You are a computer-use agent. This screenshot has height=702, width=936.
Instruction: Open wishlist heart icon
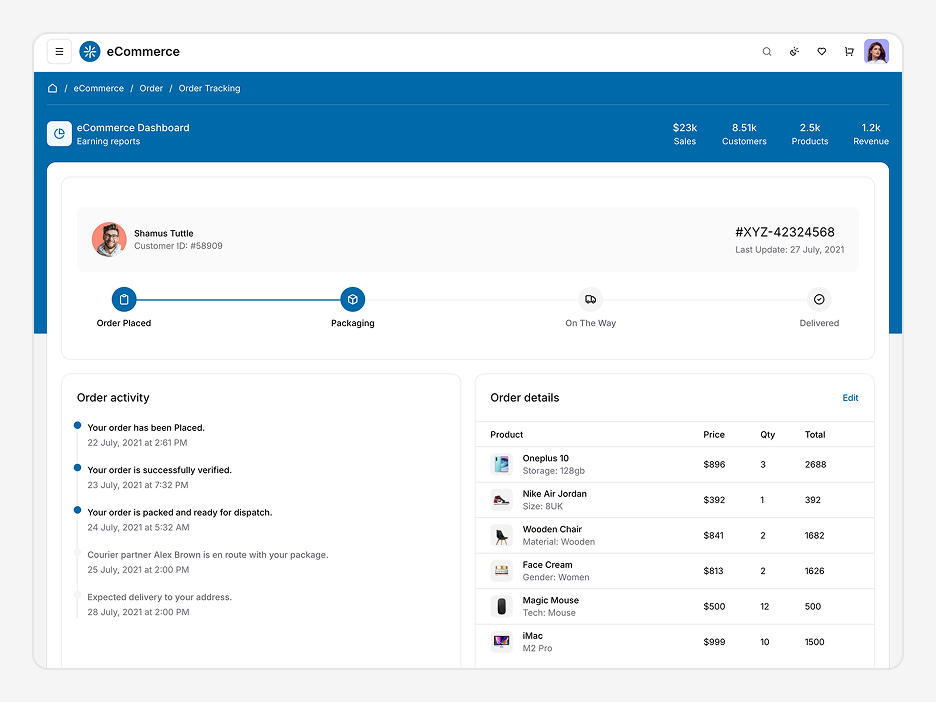pos(821,52)
